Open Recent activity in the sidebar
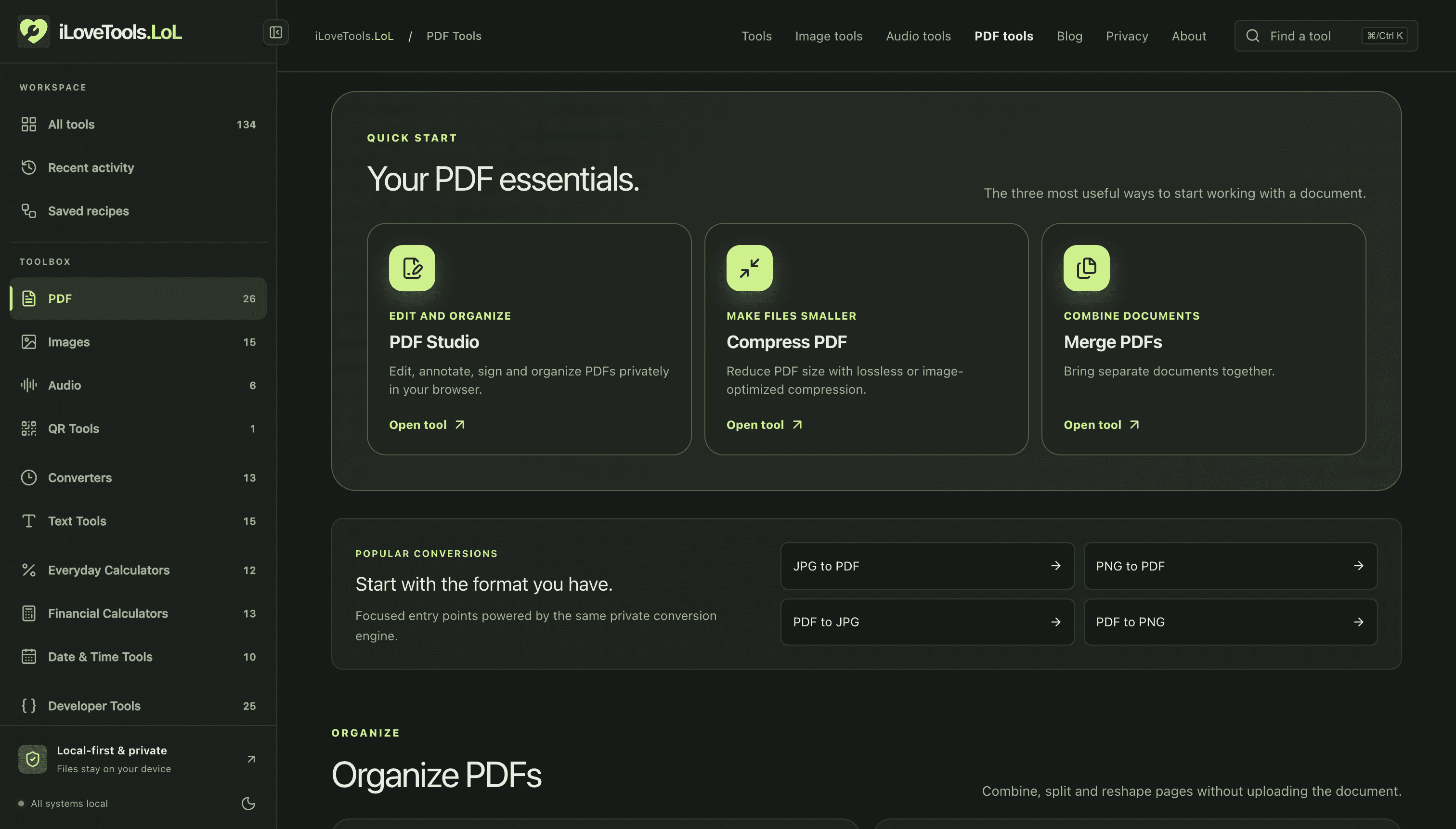The image size is (1456, 829). pyautogui.click(x=138, y=168)
